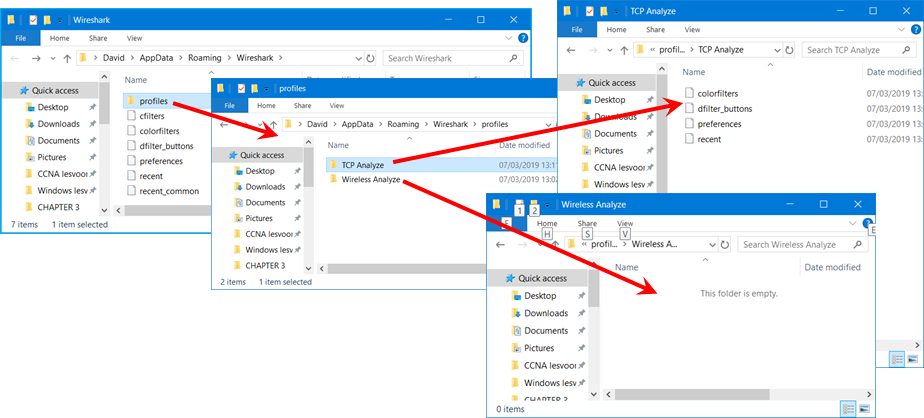Open the Share tab in Wireshark window
Image resolution: width=924 pixels, height=418 pixels.
pyautogui.click(x=98, y=38)
